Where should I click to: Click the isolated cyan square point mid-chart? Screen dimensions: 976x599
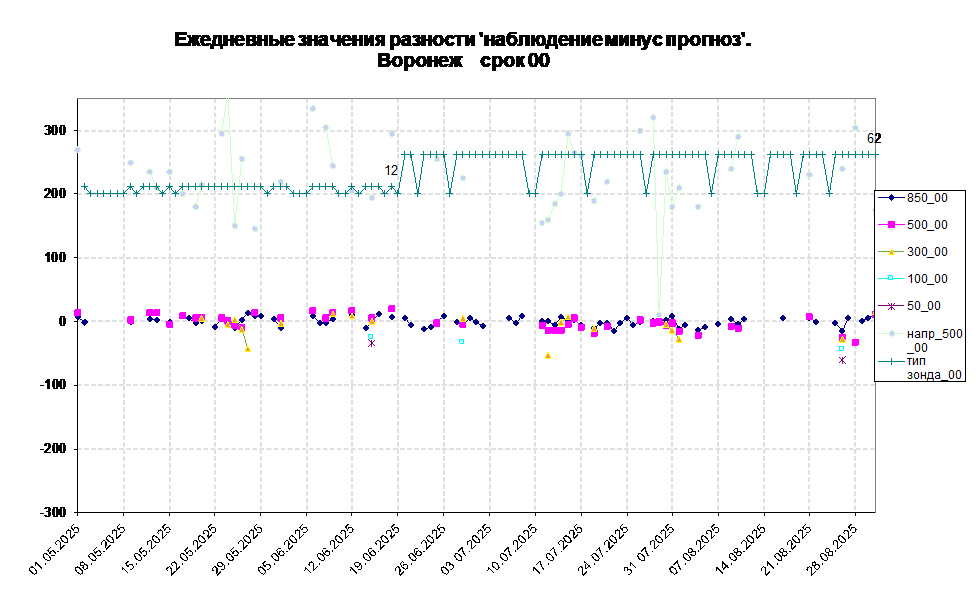(461, 341)
